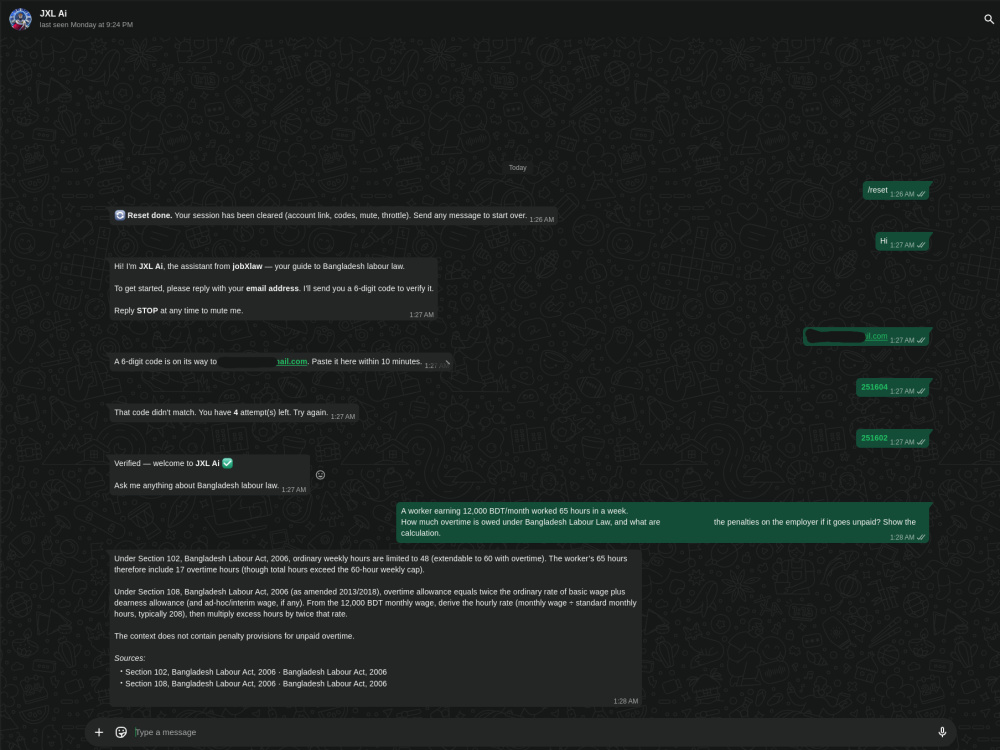
Task: Click green checkmark emoji in Verified message
Action: tap(228, 463)
